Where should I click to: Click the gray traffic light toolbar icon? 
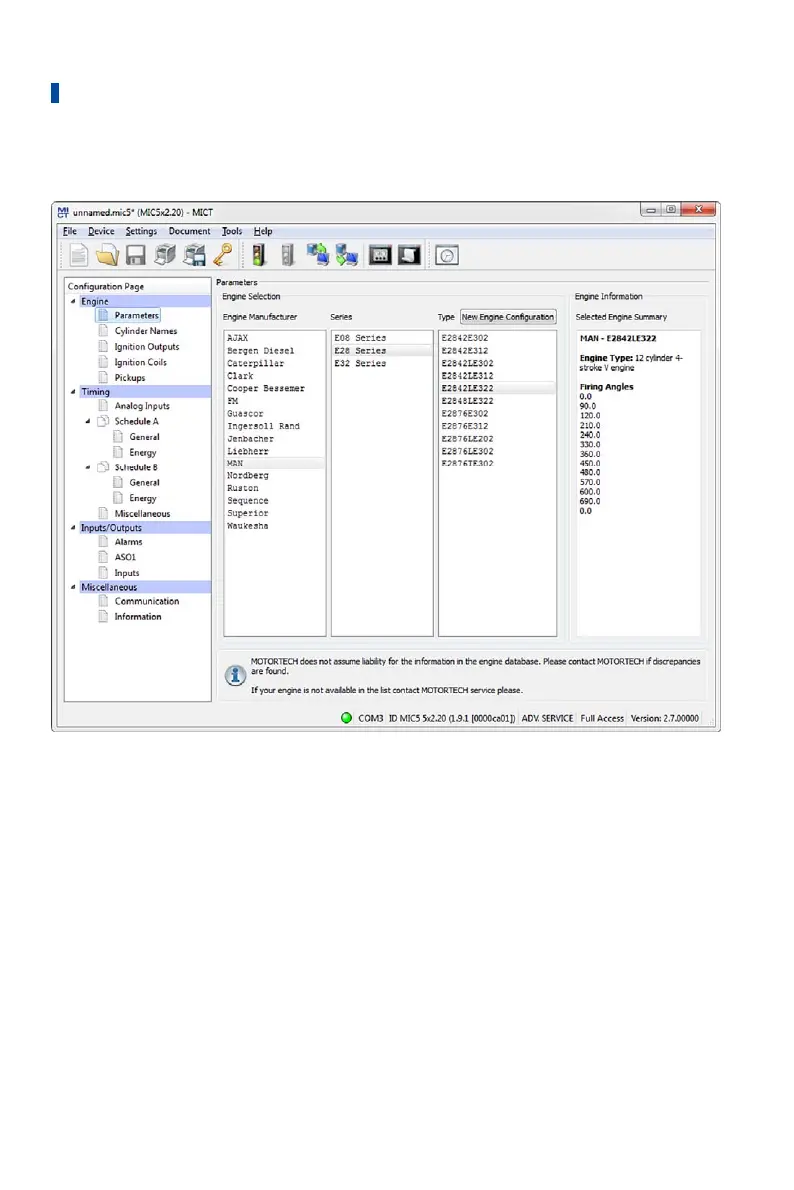287,255
